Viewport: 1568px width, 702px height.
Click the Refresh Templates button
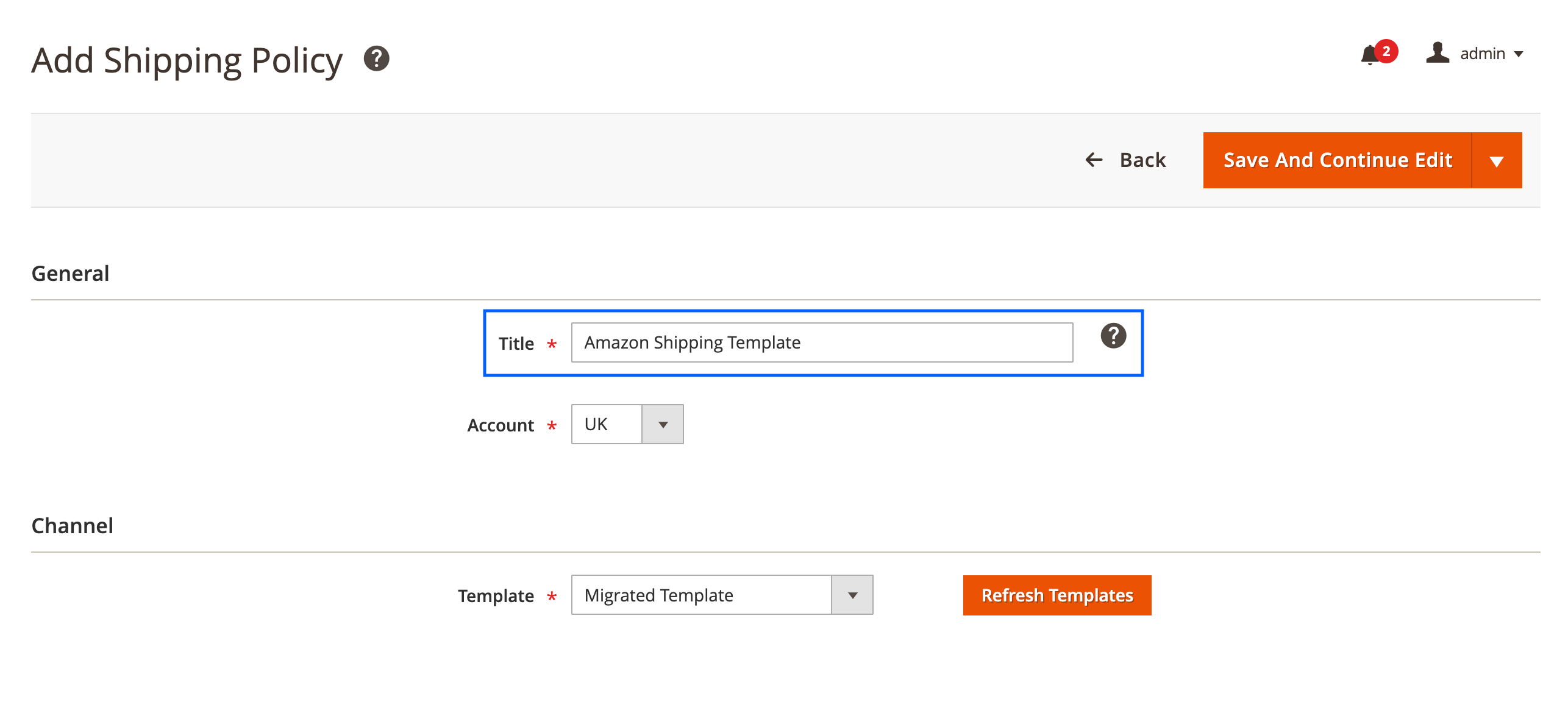tap(1057, 595)
